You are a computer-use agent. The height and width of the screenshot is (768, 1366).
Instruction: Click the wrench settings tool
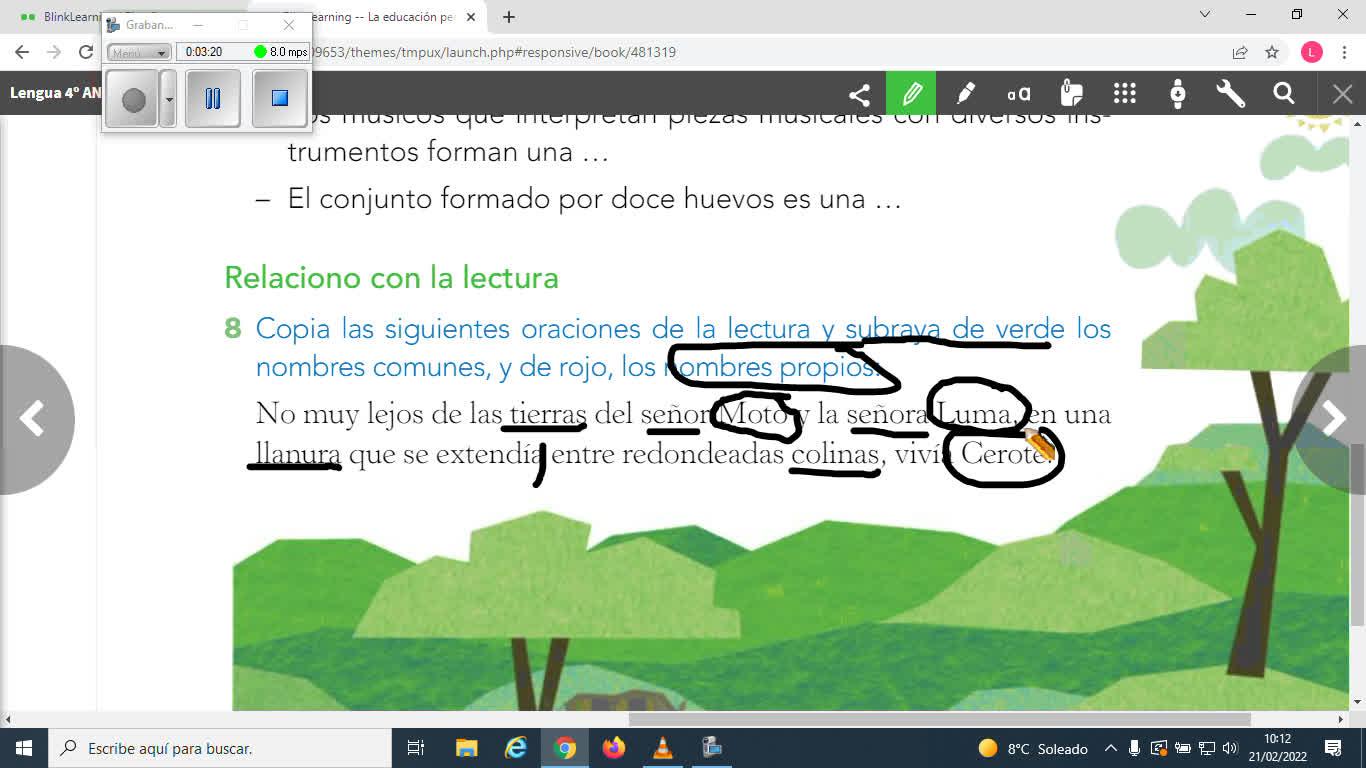pyautogui.click(x=1230, y=94)
